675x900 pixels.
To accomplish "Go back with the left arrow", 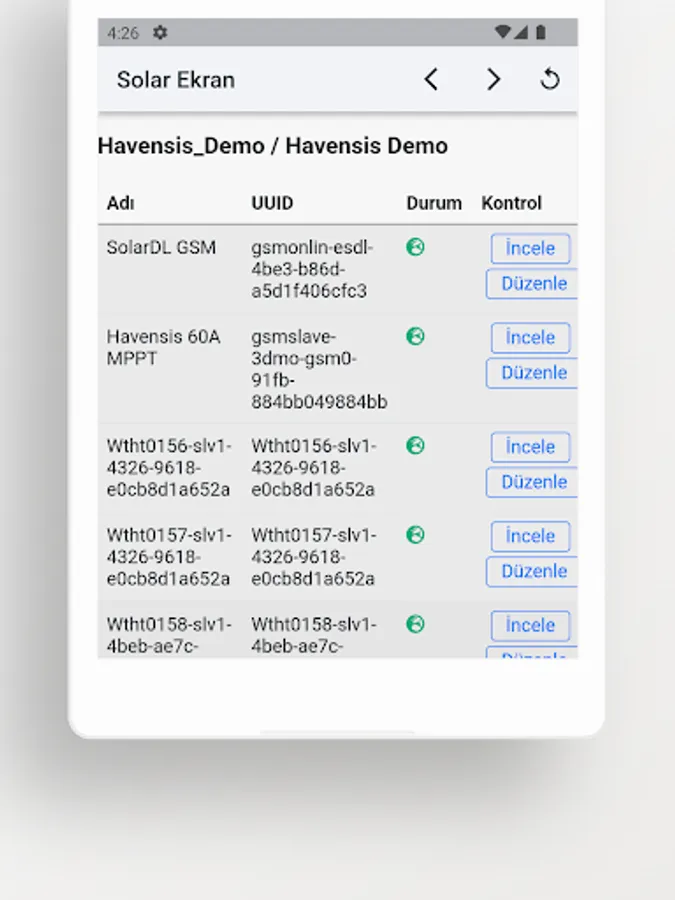I will [431, 79].
